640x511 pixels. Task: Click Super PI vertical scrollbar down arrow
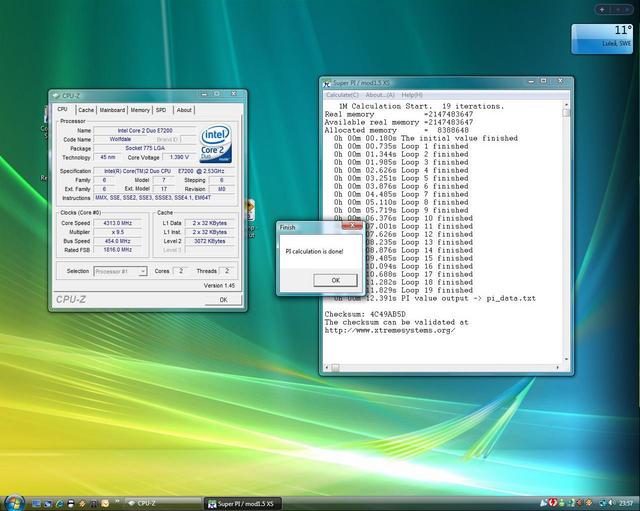(566, 360)
